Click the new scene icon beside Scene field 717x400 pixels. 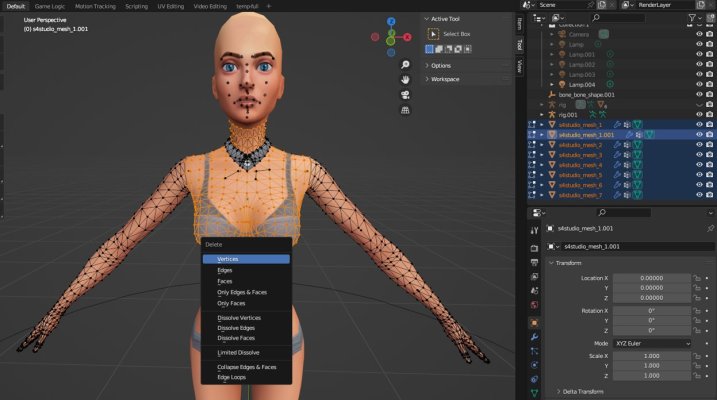[x=602, y=5]
